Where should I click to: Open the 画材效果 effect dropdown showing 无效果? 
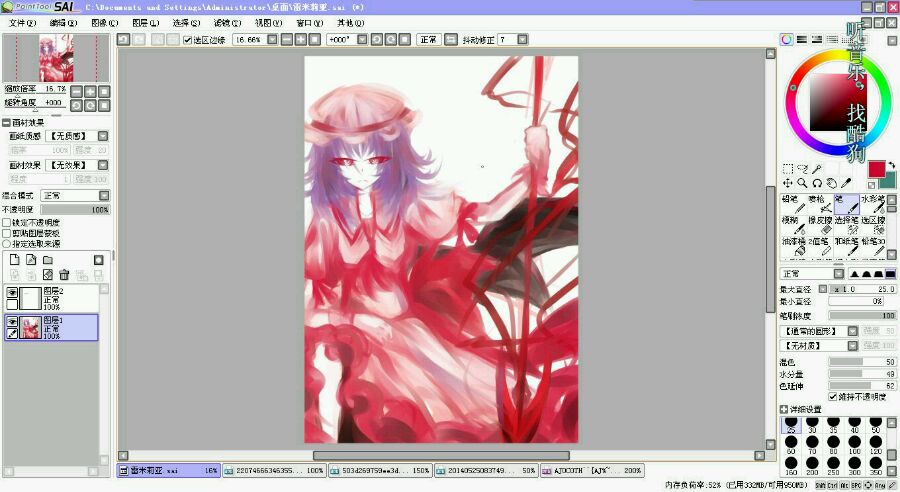point(103,165)
